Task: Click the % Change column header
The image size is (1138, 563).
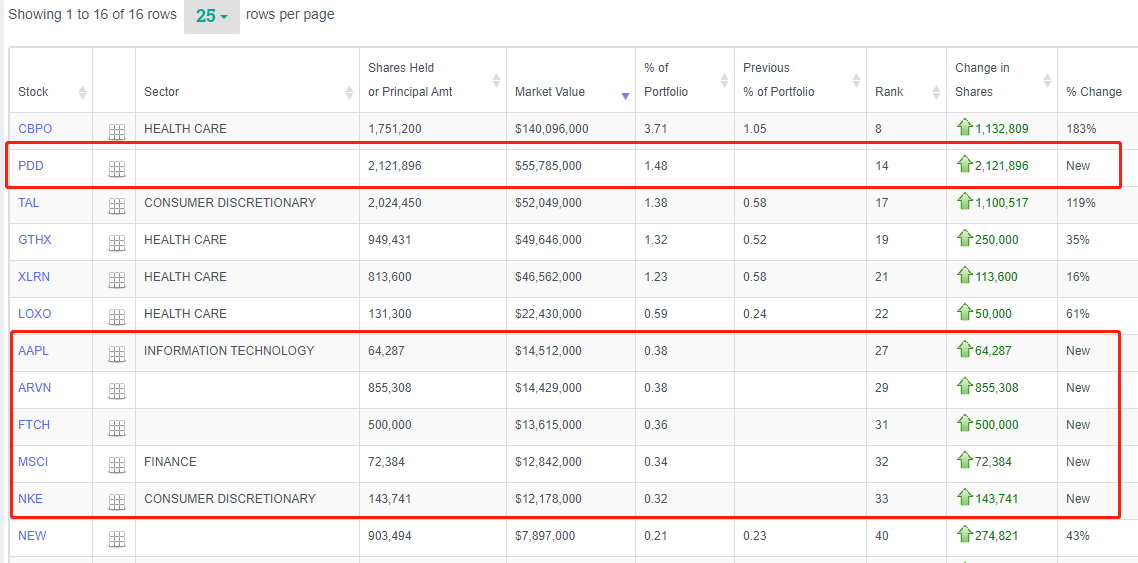Action: [1094, 92]
